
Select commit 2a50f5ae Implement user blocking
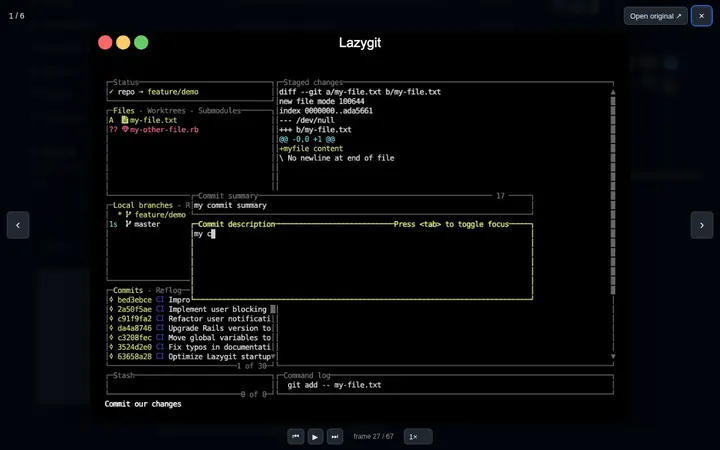tap(191, 309)
